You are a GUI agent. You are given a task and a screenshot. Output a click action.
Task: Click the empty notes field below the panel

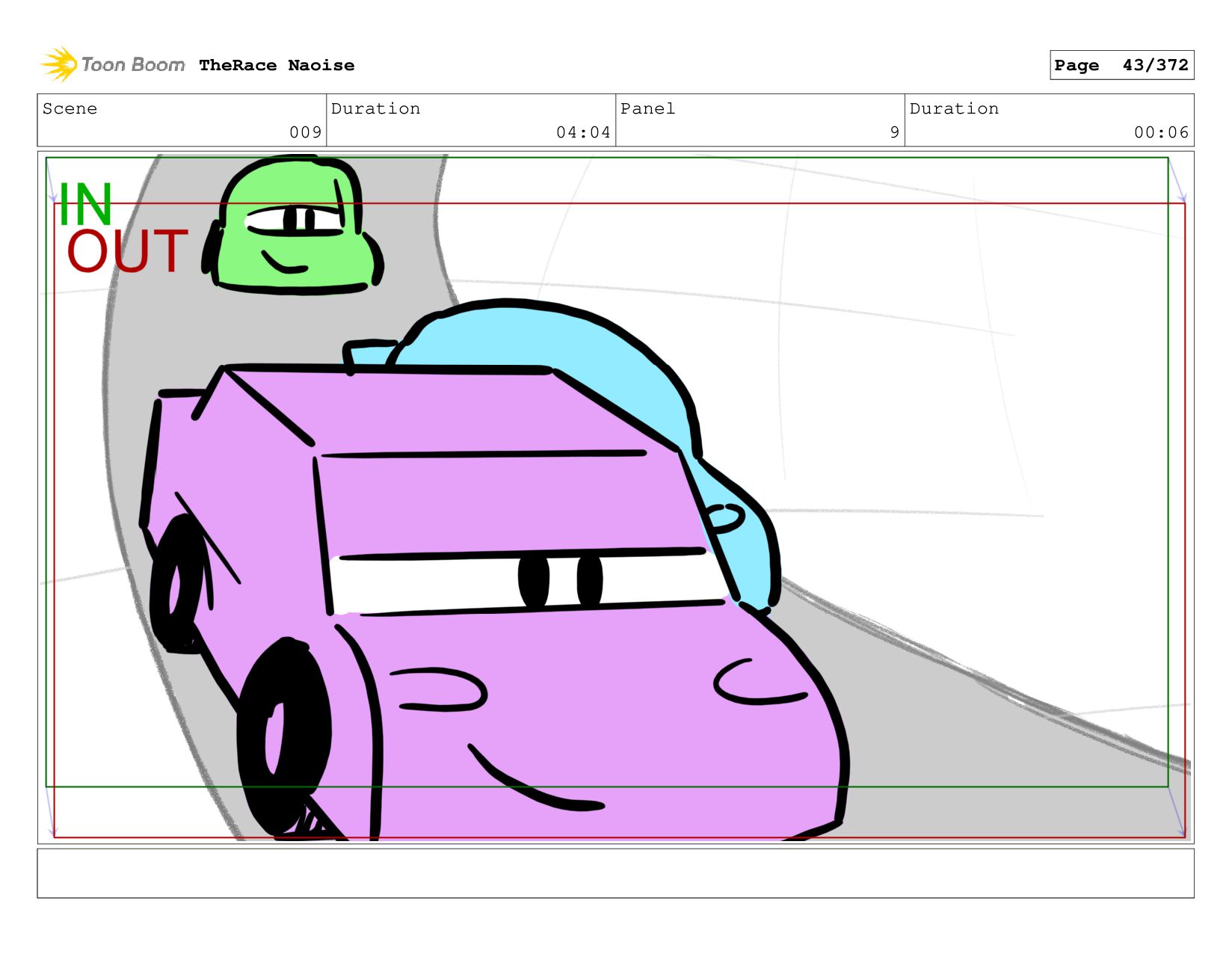click(x=615, y=873)
